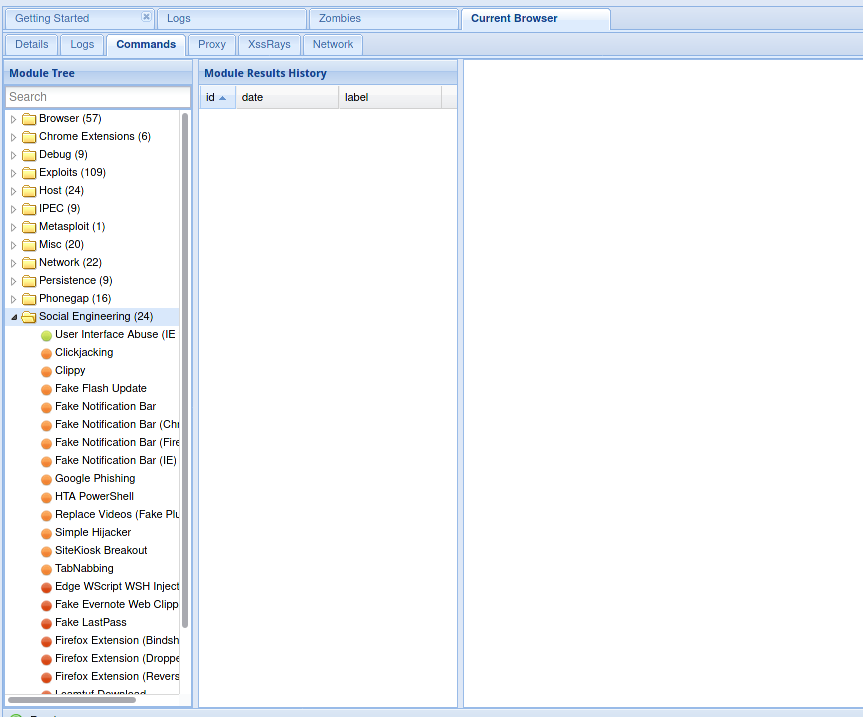Click the module Search input field
The image size is (863, 717).
click(98, 97)
